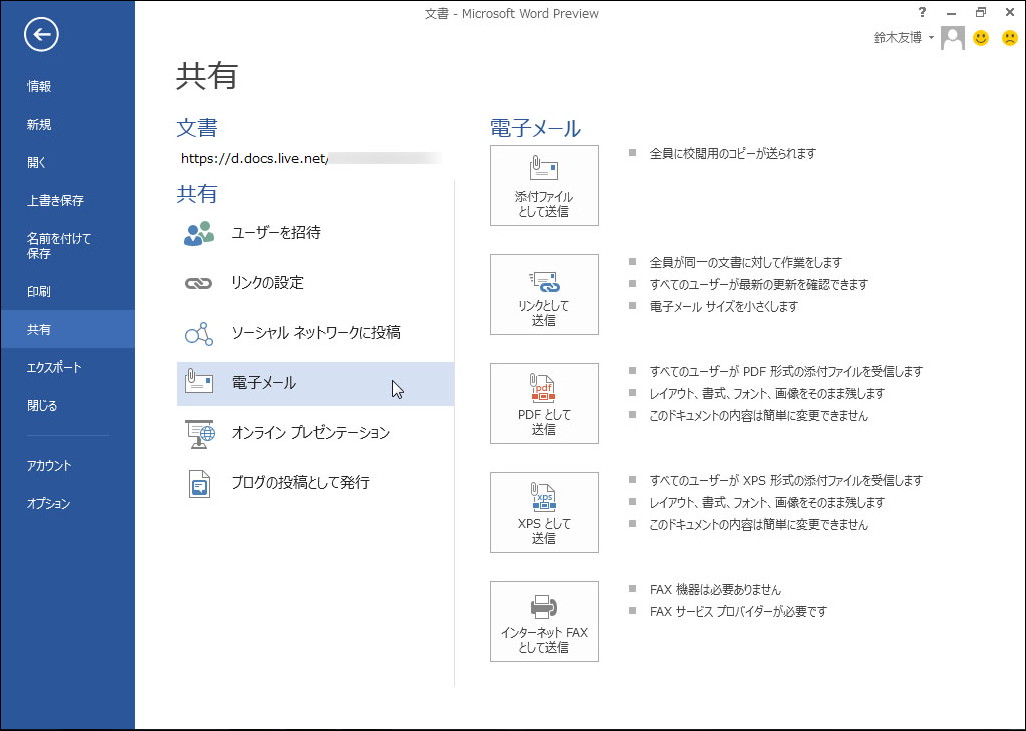Click the オンライン プレゼンテーション icon
The height and width of the screenshot is (731, 1026).
pos(200,433)
